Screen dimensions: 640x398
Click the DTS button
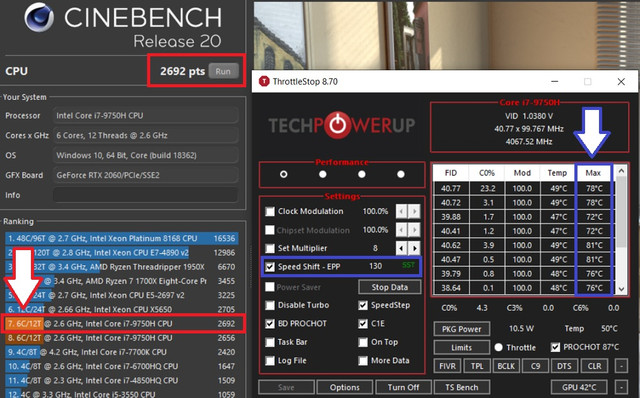(564, 366)
